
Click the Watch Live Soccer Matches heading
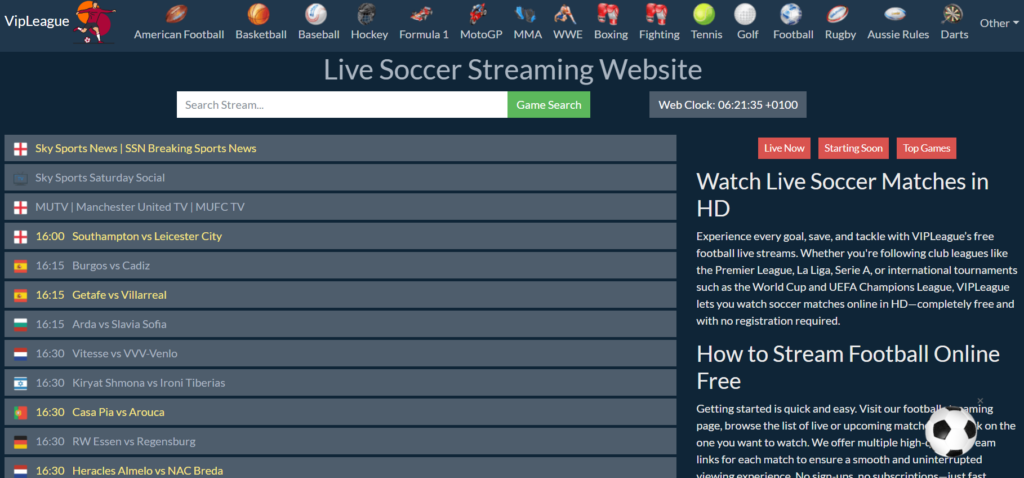click(842, 195)
